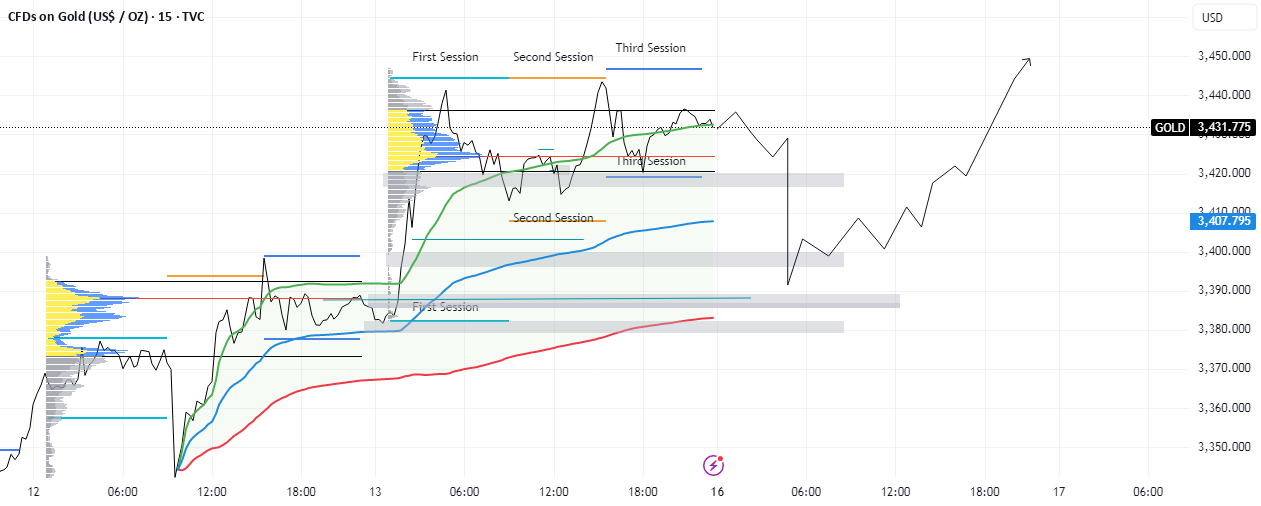This screenshot has width=1261, height=506.
Task: Select the top Second Session label
Action: 553,57
